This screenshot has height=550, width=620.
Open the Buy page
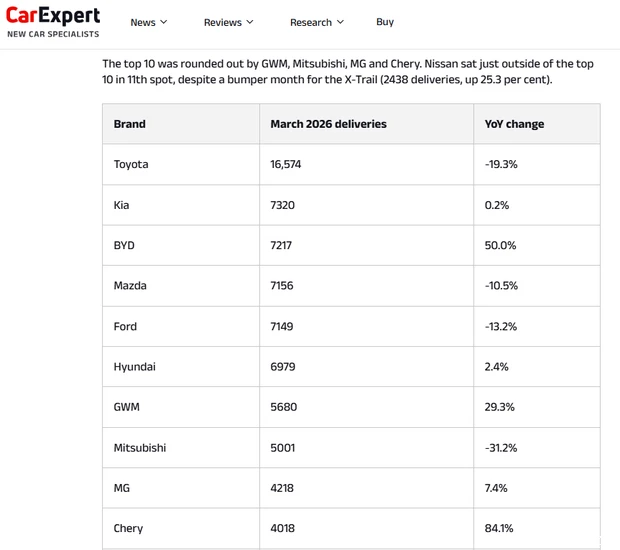pyautogui.click(x=385, y=22)
